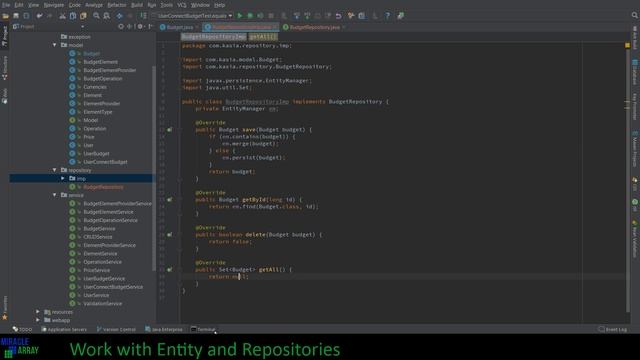Place the cursor on the 'return null;' line
This screenshot has width=640, height=360.
[229, 277]
